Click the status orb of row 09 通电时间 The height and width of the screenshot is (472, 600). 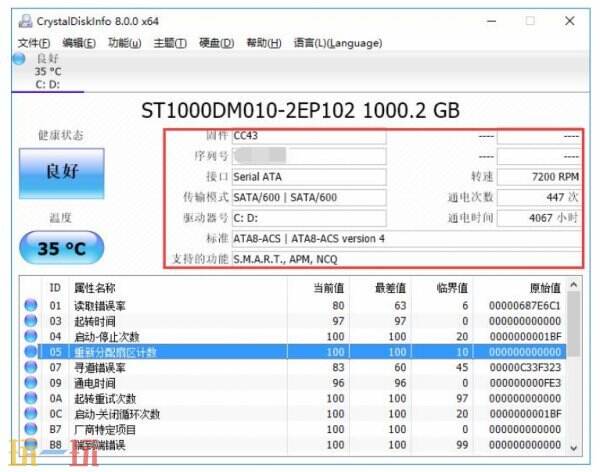pyautogui.click(x=31, y=383)
